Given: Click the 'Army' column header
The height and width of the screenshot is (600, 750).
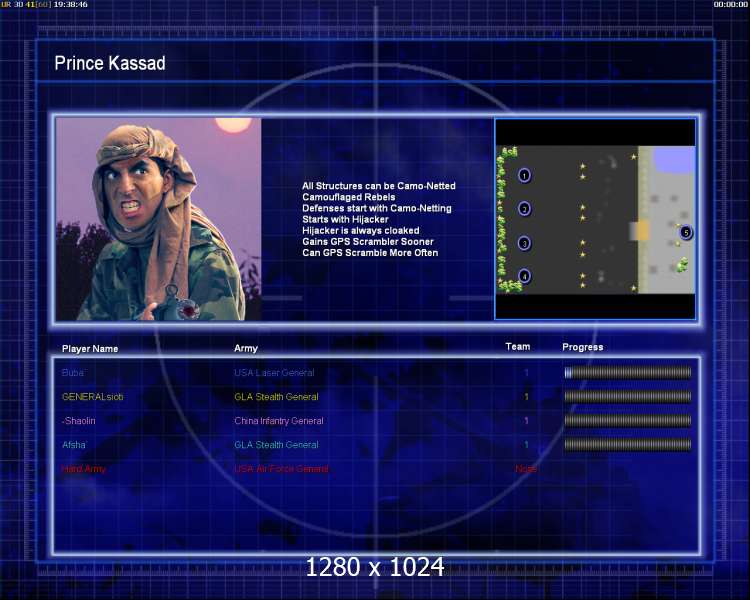Looking at the screenshot, I should pos(246,348).
